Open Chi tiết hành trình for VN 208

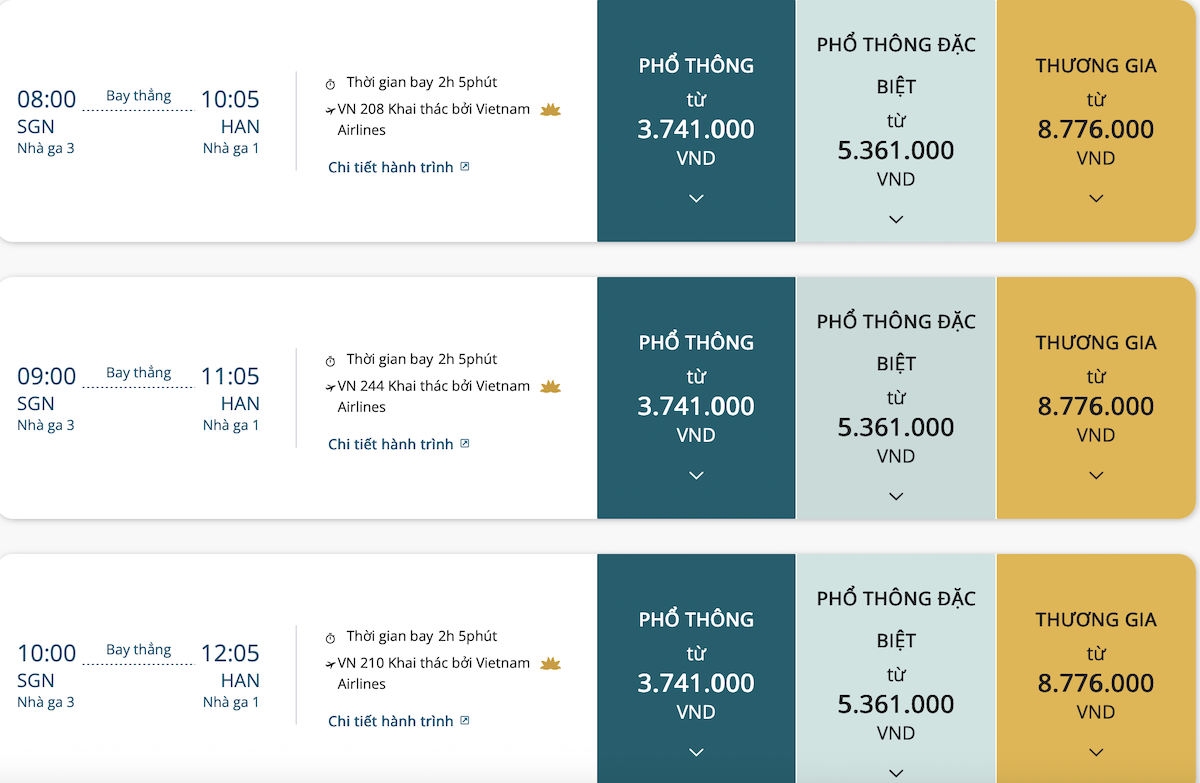pos(391,166)
